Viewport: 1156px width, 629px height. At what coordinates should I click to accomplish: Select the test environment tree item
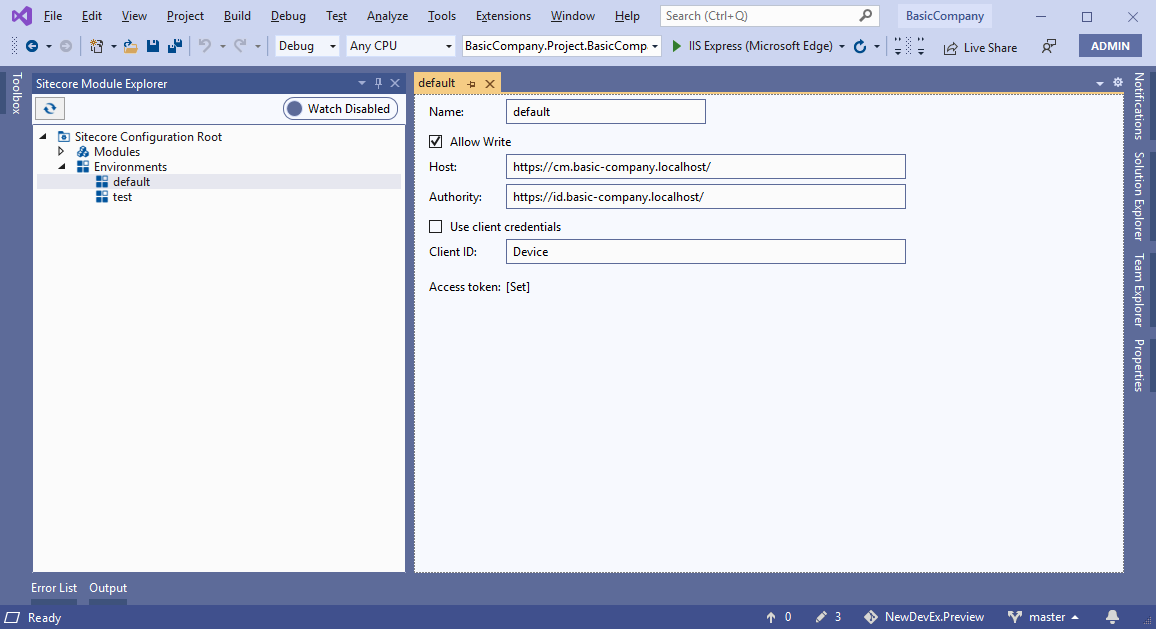click(122, 197)
